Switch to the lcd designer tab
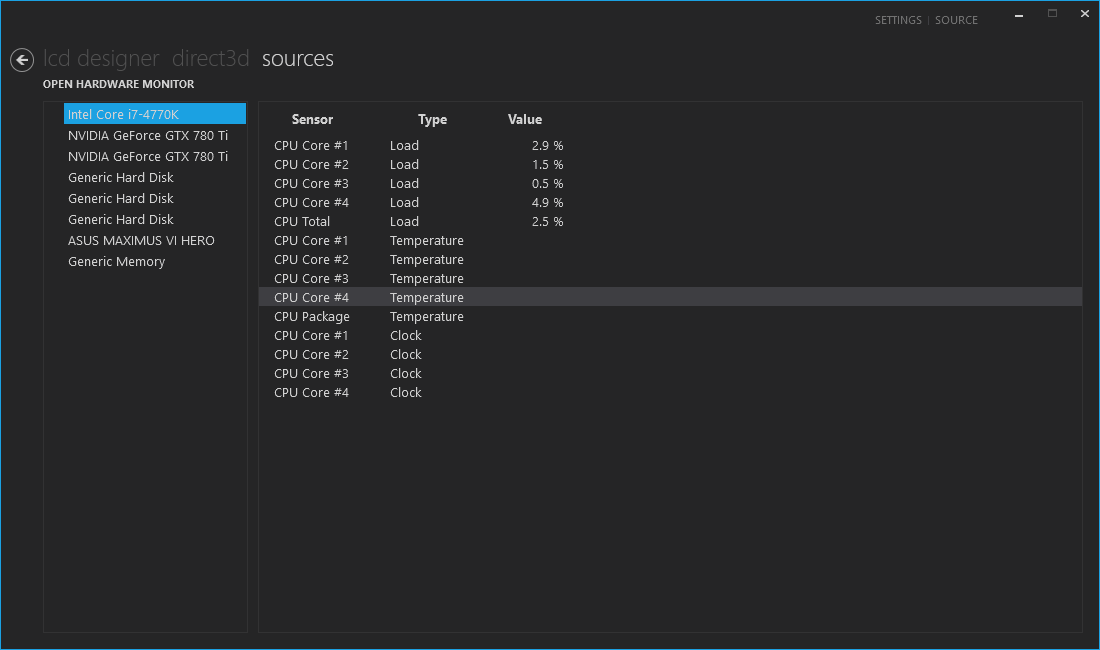 tap(101, 59)
